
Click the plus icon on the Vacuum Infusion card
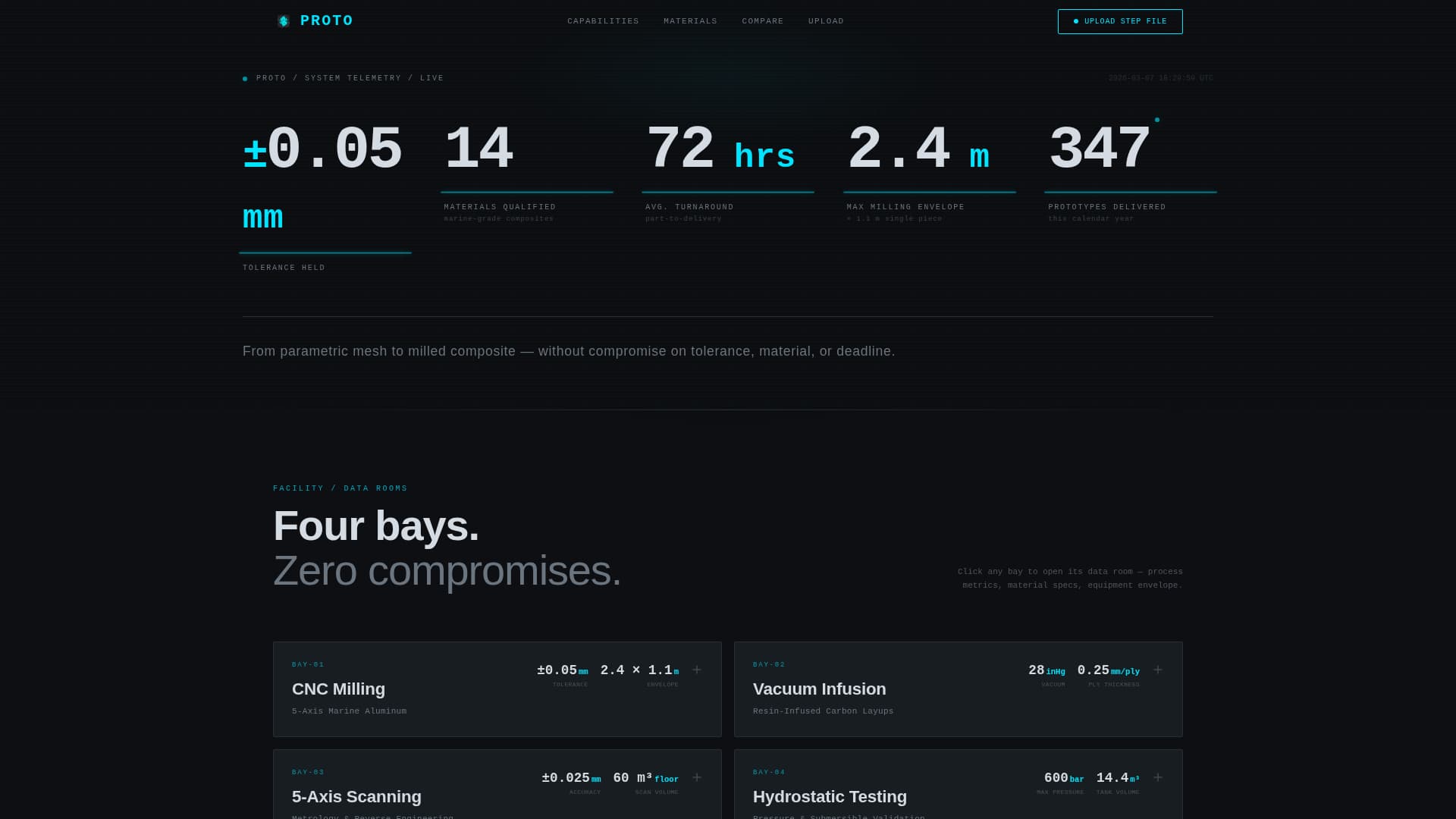click(x=1158, y=670)
